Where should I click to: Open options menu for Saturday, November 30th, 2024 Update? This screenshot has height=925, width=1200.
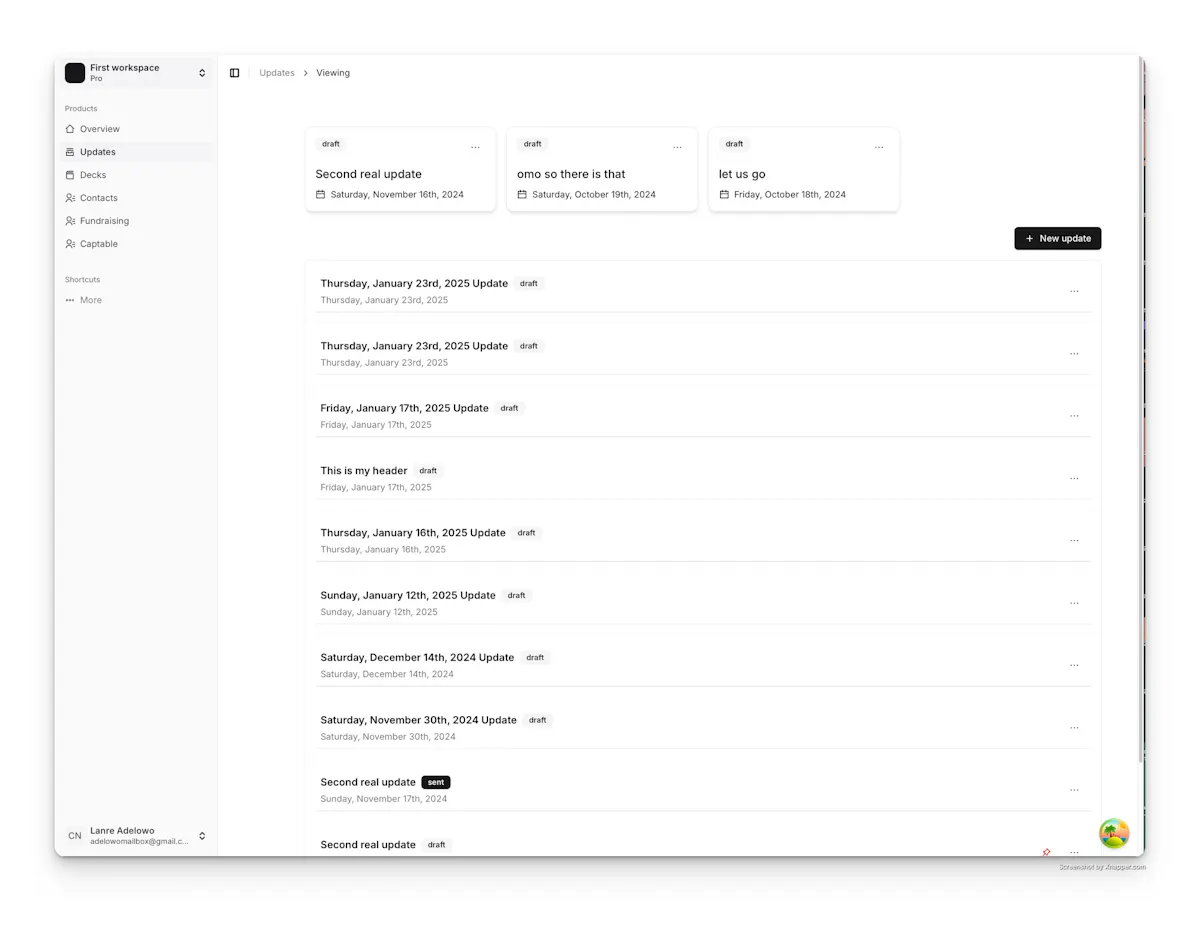[x=1074, y=728]
